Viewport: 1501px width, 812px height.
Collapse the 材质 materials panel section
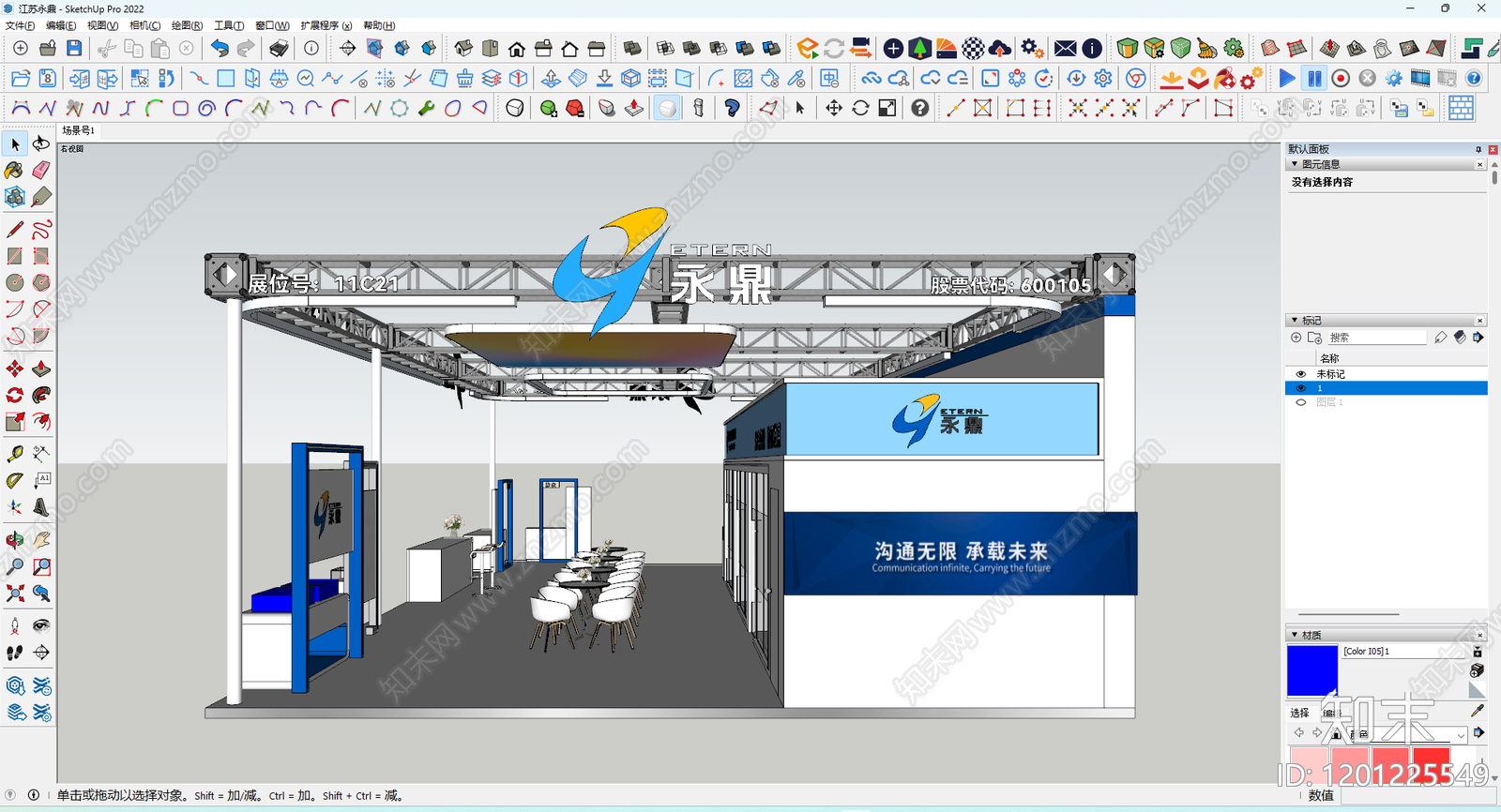click(1295, 635)
